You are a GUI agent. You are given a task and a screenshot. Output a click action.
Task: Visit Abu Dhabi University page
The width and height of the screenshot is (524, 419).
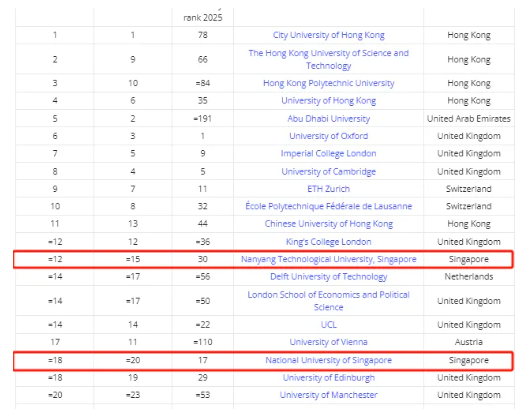coord(329,119)
